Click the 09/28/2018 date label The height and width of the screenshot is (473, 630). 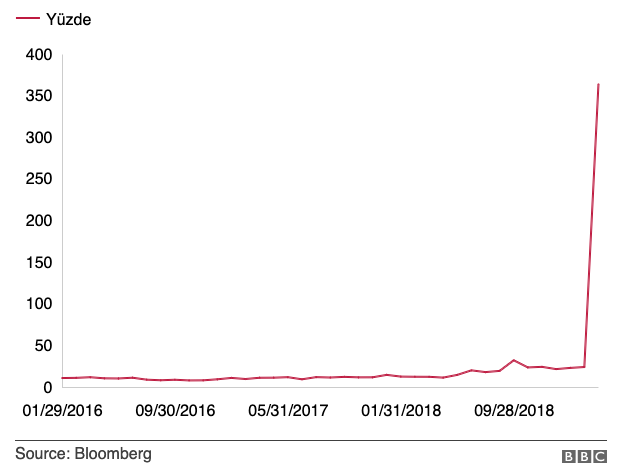(514, 411)
